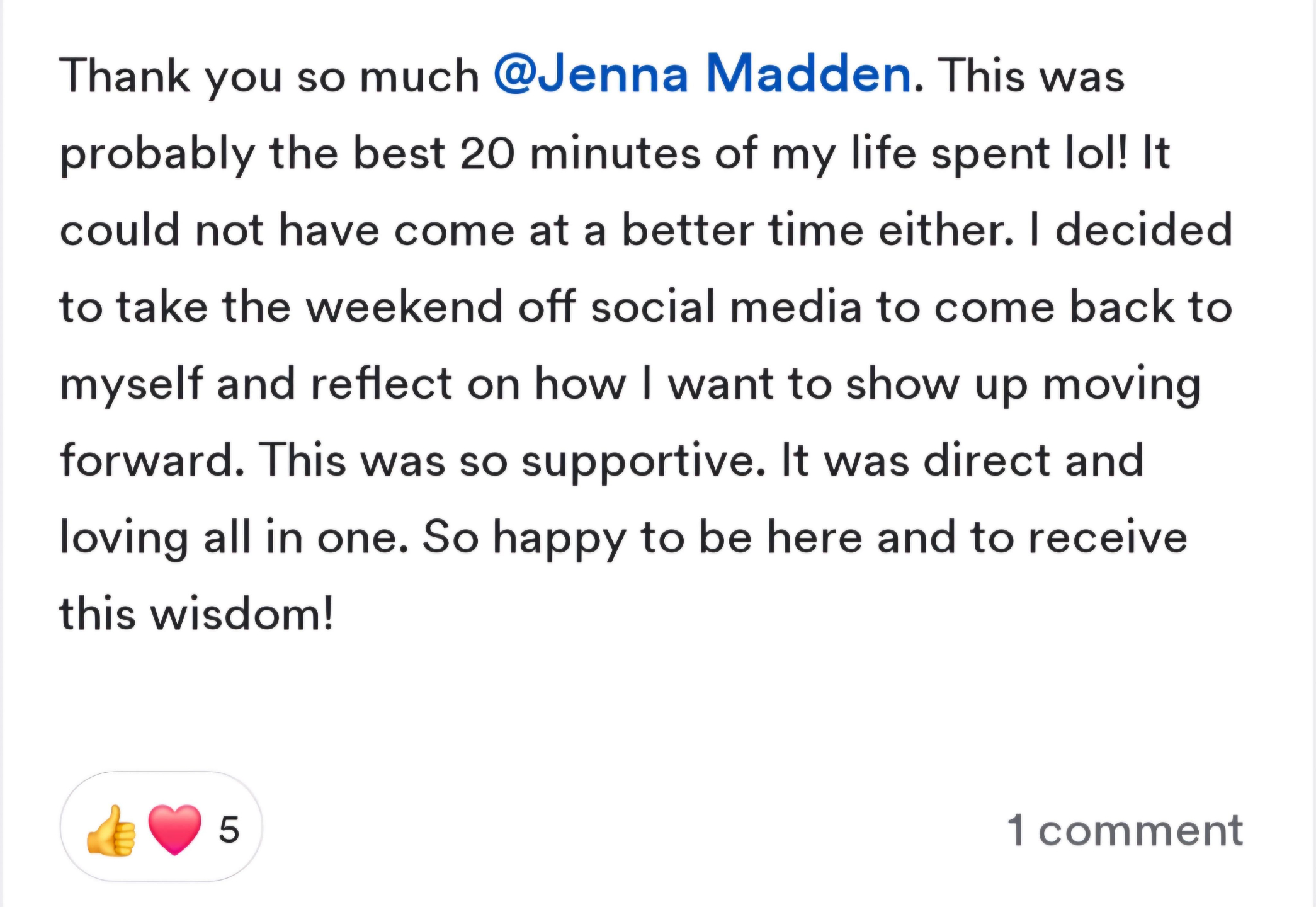This screenshot has height=907, width=1316.
Task: Click the word "forward." in the post
Action: pyautogui.click(x=152, y=460)
